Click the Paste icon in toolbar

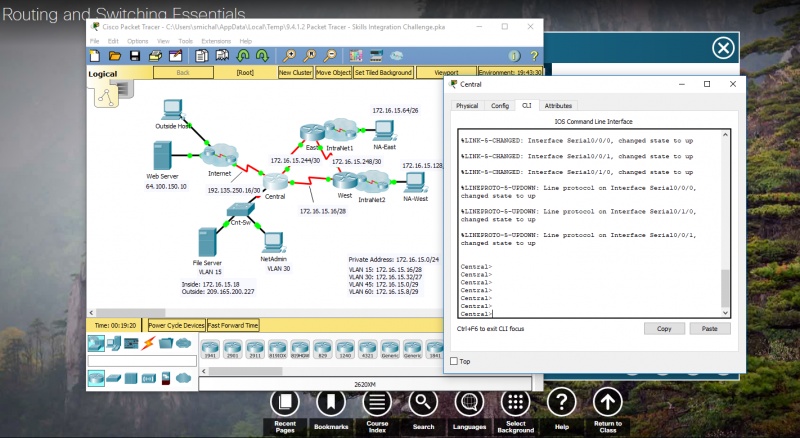222,56
